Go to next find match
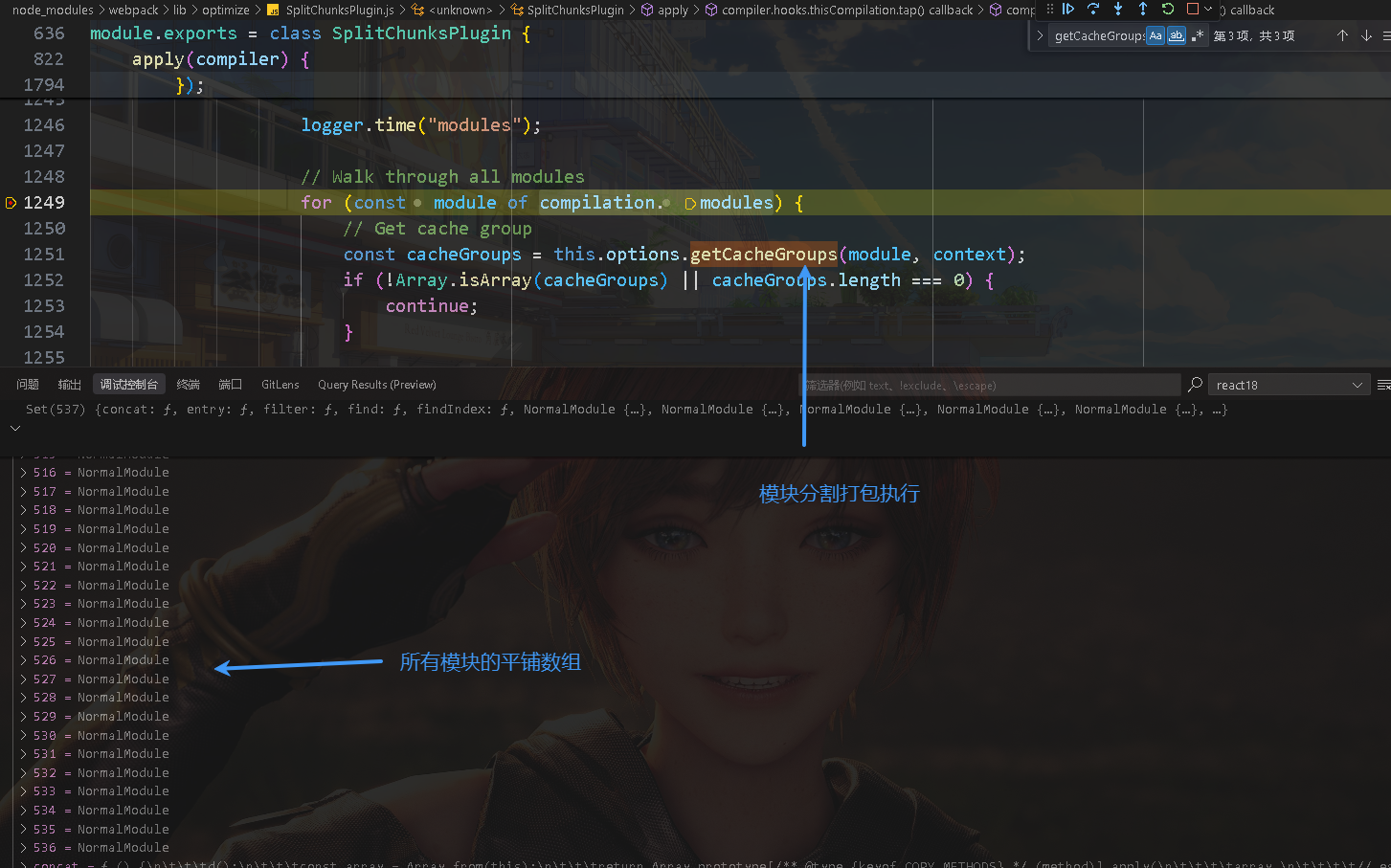1391x868 pixels. 1366,35
